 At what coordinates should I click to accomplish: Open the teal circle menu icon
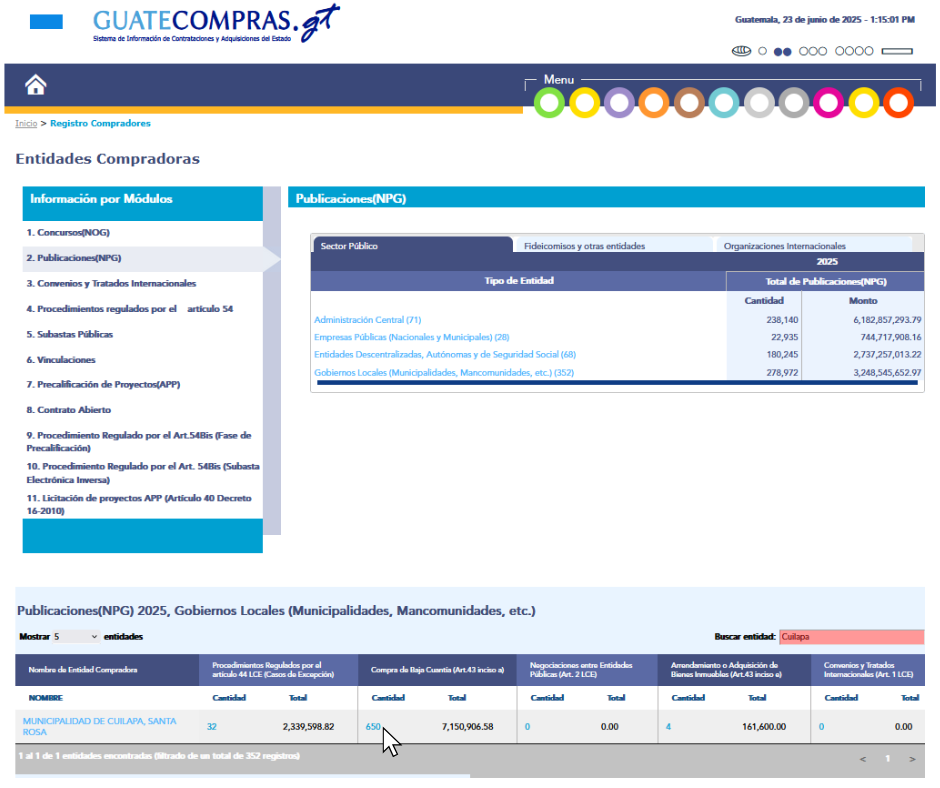click(x=724, y=103)
